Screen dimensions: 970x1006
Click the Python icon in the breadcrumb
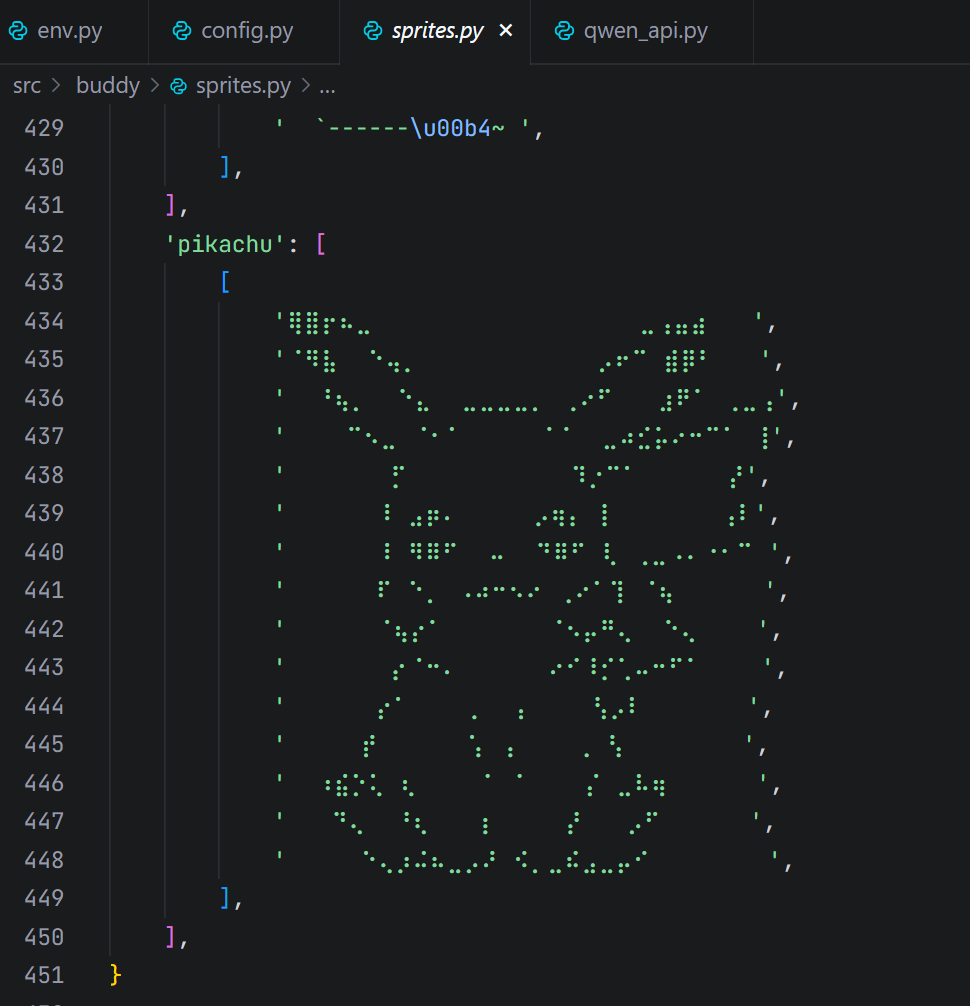coord(178,86)
